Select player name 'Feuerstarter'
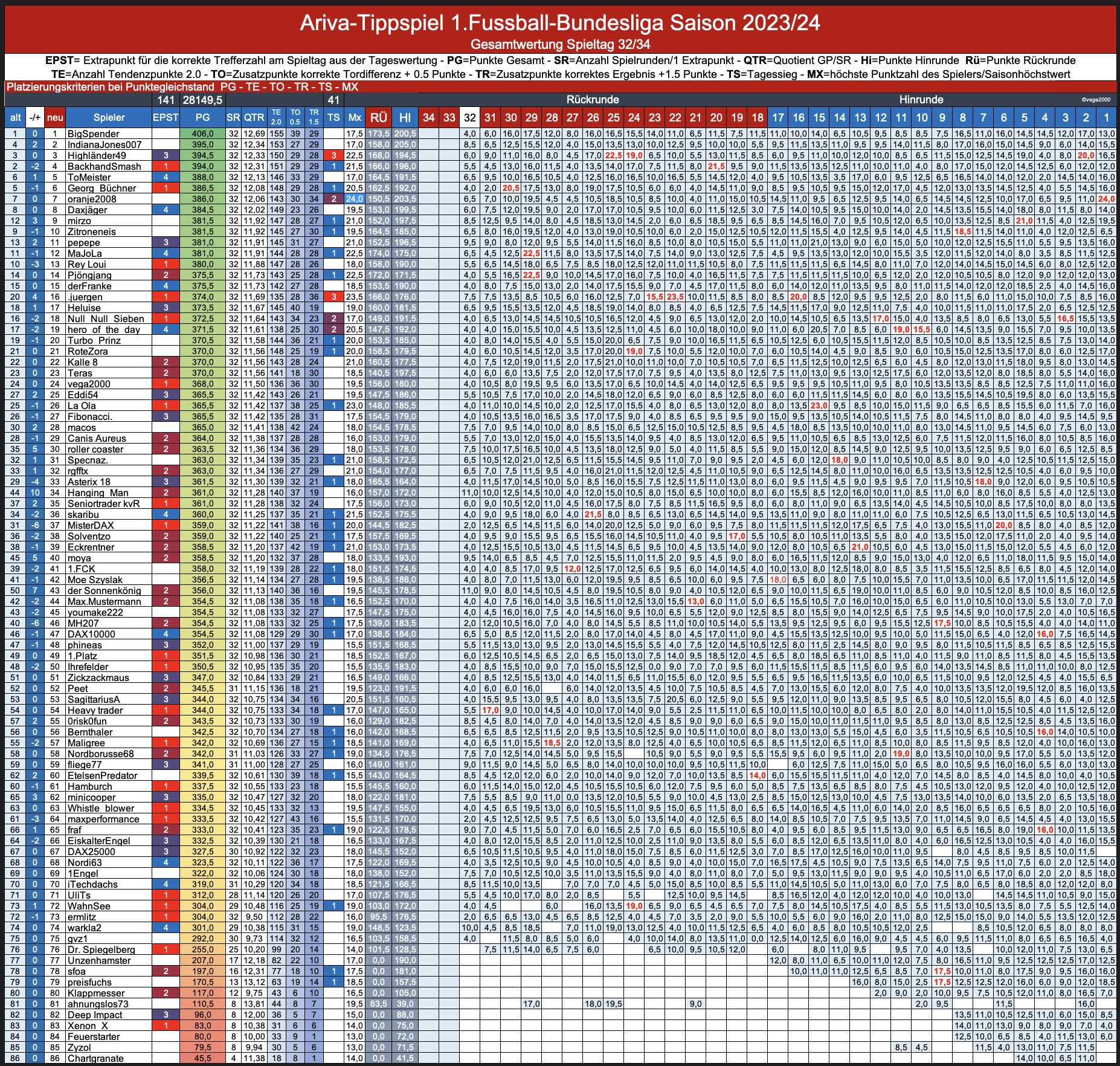Viewport: 1120px width, 1066px height. [x=94, y=1036]
